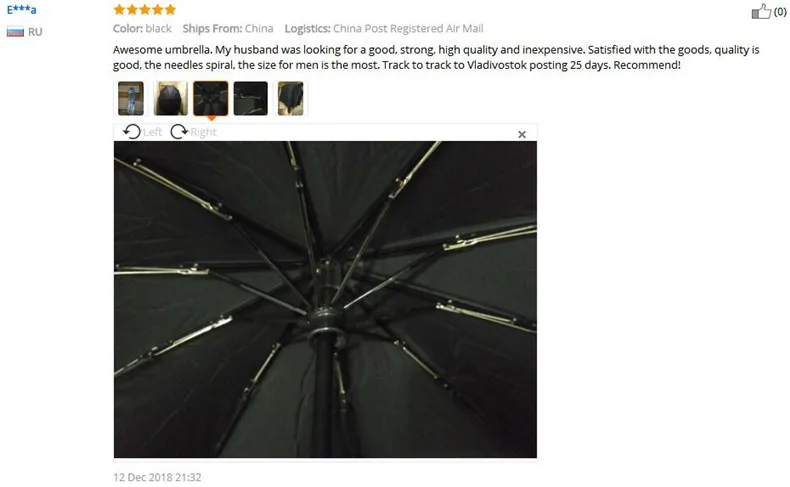The height and width of the screenshot is (487, 790).
Task: Rotate the photo with the Left arrow icon
Action: [x=131, y=132]
